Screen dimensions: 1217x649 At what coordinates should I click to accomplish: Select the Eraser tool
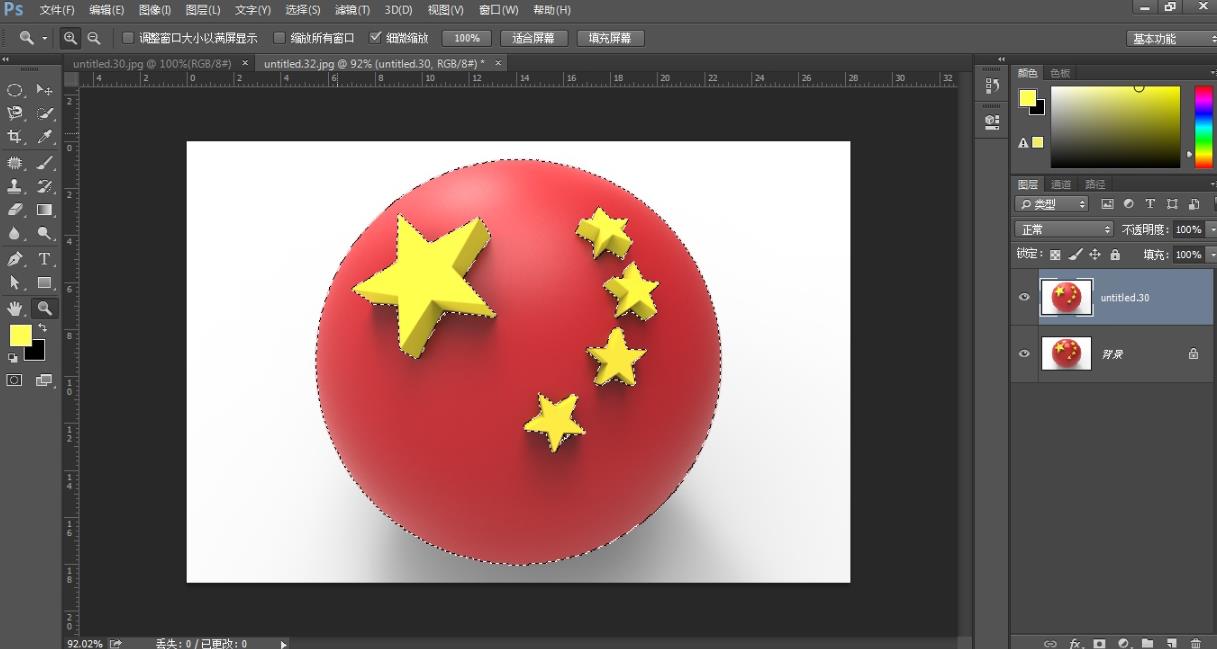click(15, 210)
